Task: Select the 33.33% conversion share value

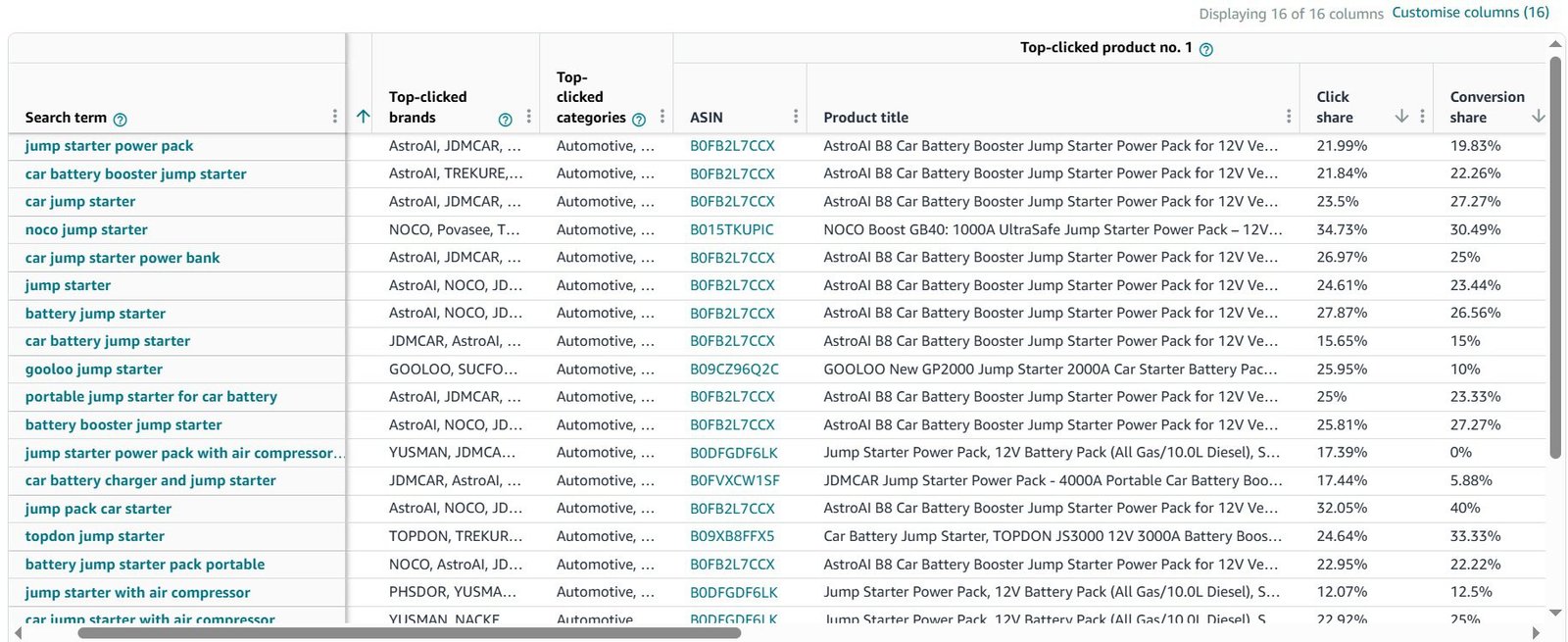Action: 1475,537
